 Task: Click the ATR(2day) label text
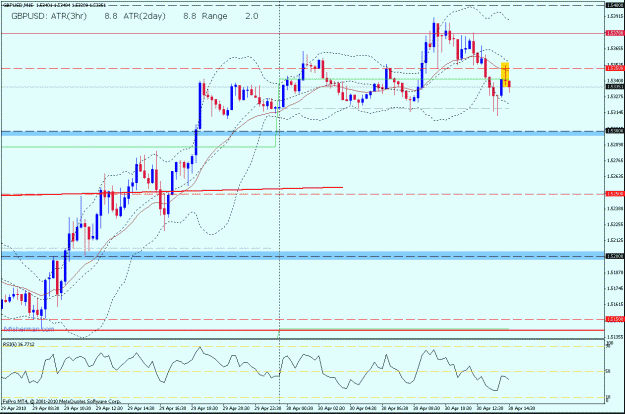click(x=144, y=16)
